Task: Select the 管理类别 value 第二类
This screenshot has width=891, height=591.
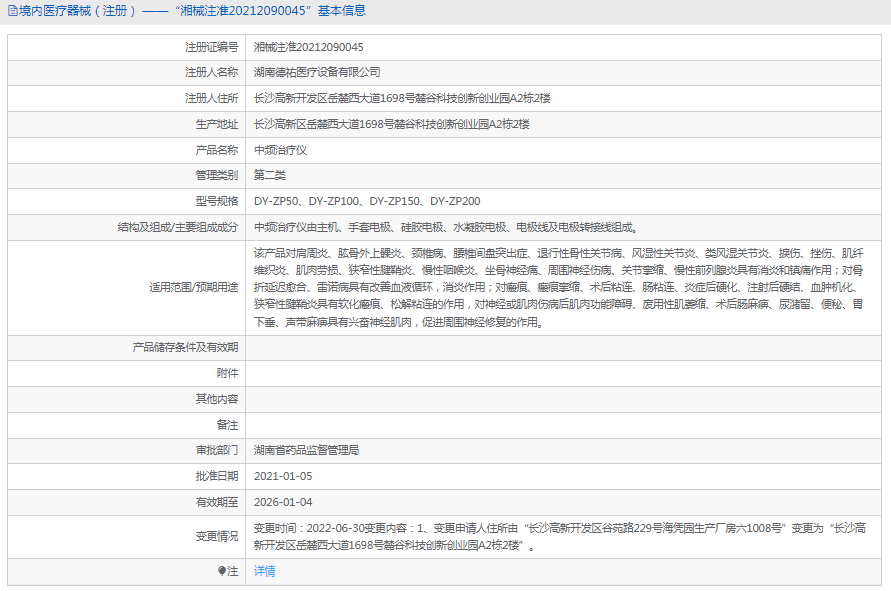Action: point(269,175)
